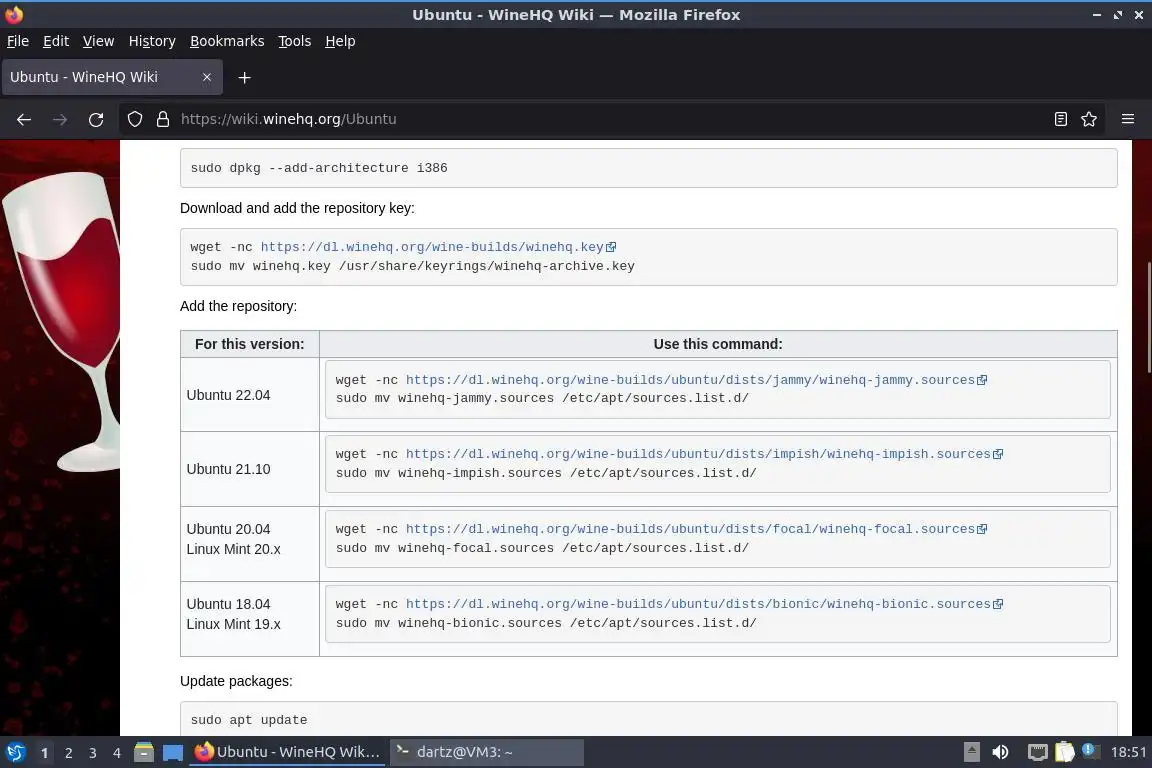Screen dimensions: 1152x768
Task: Click external-link icon after winehq-focal.sources
Action: pyautogui.click(x=982, y=529)
